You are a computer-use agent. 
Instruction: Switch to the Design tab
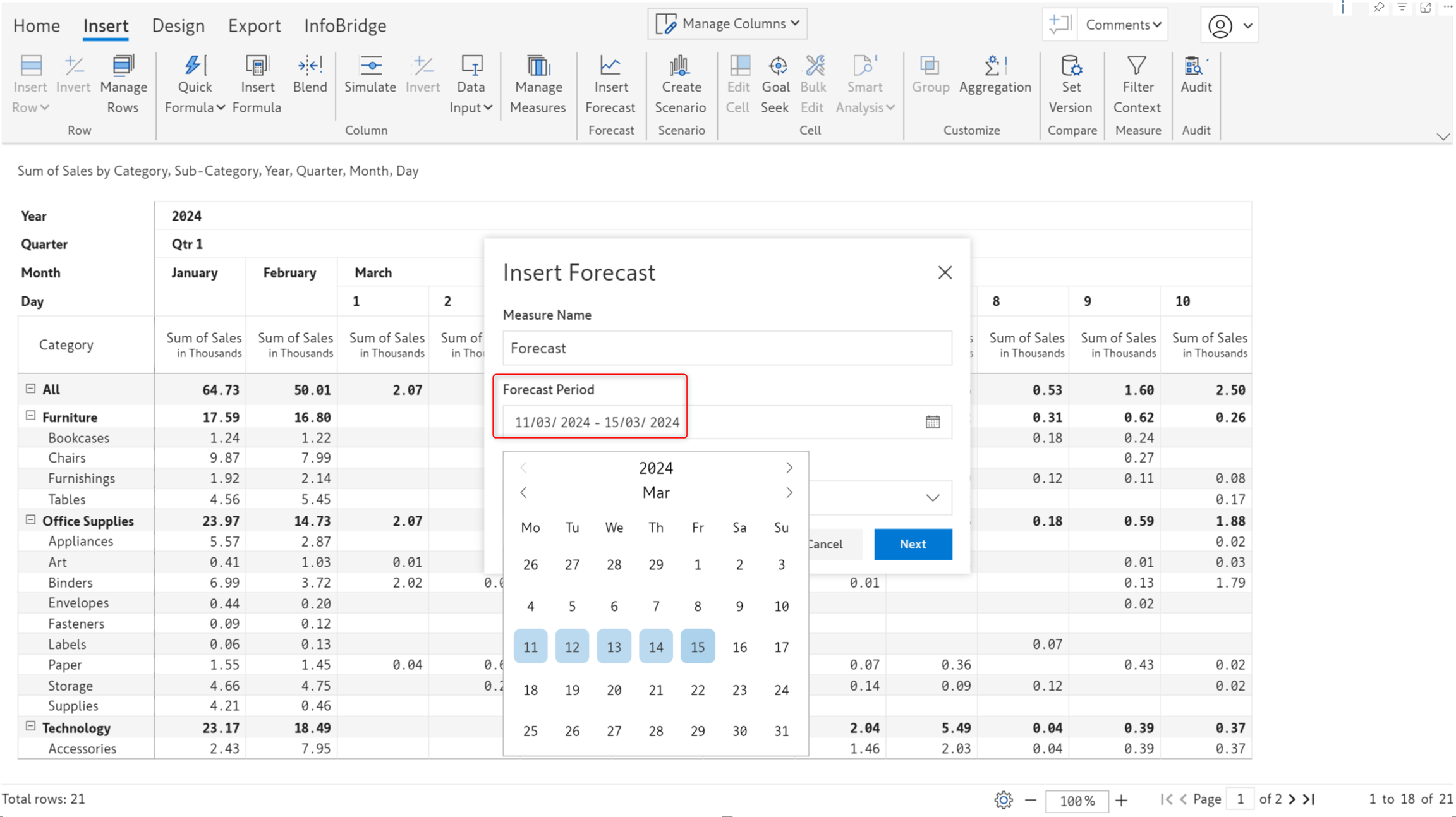[178, 26]
